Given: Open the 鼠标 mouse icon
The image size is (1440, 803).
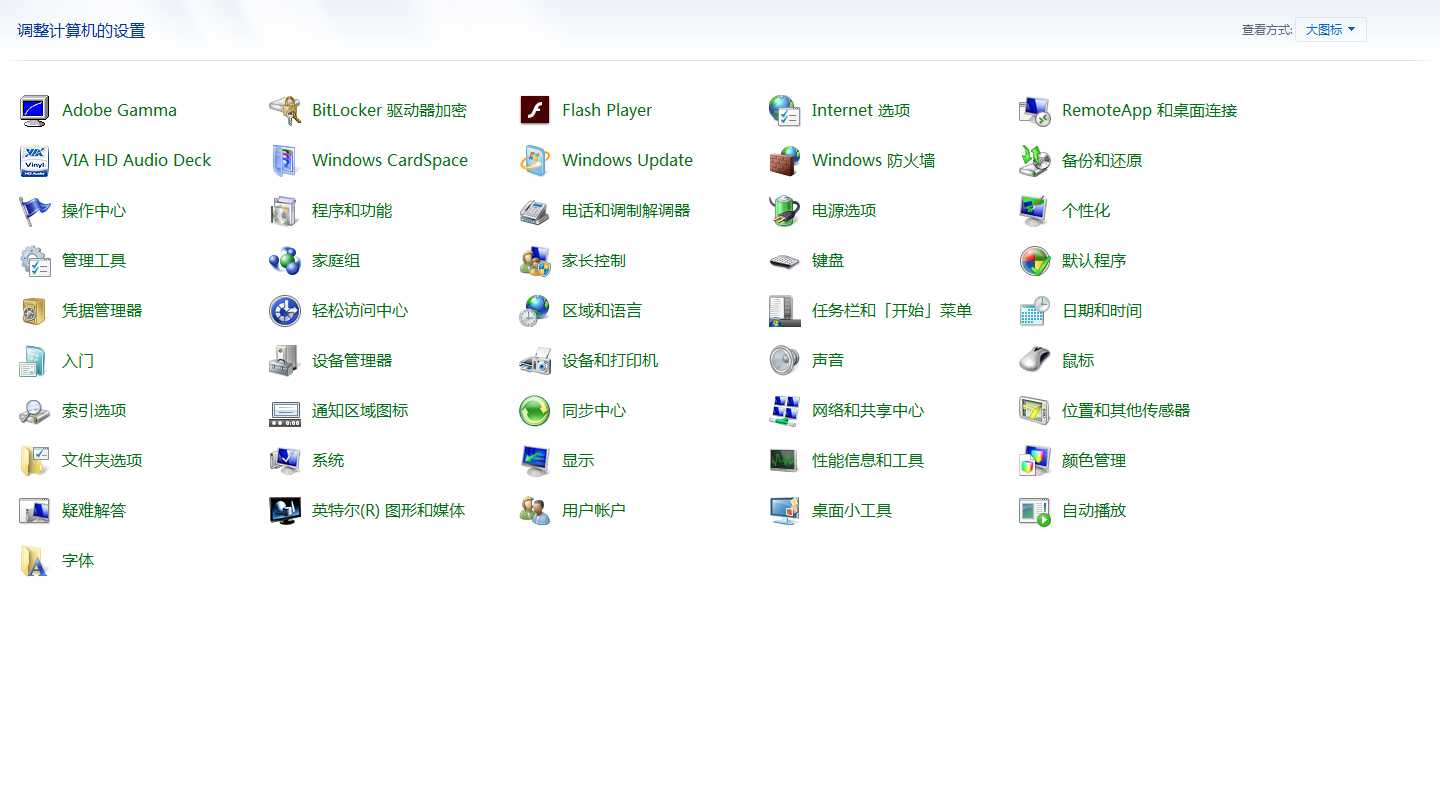Looking at the screenshot, I should [x=1035, y=360].
